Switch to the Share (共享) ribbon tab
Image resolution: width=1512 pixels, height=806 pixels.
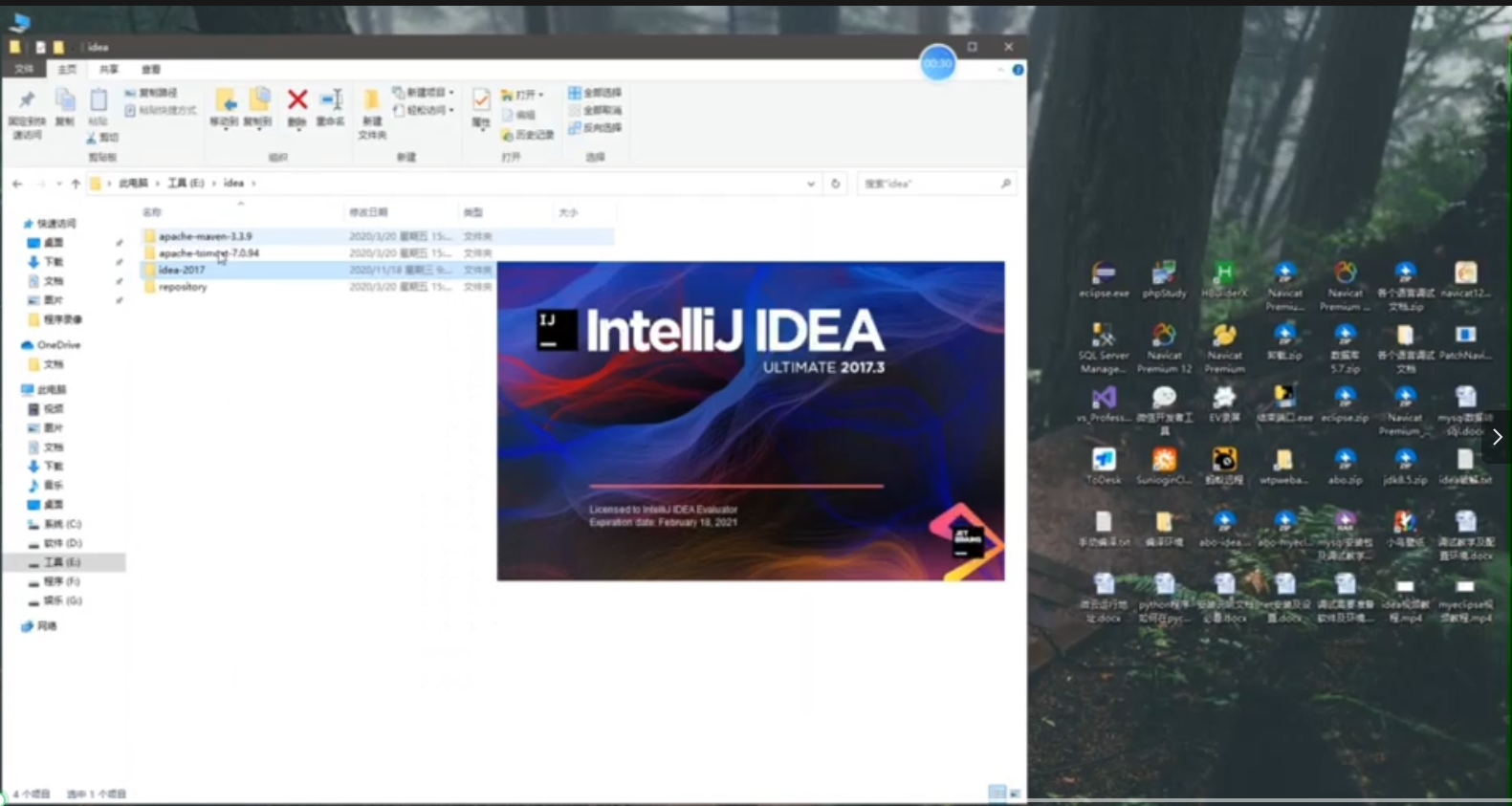[109, 70]
